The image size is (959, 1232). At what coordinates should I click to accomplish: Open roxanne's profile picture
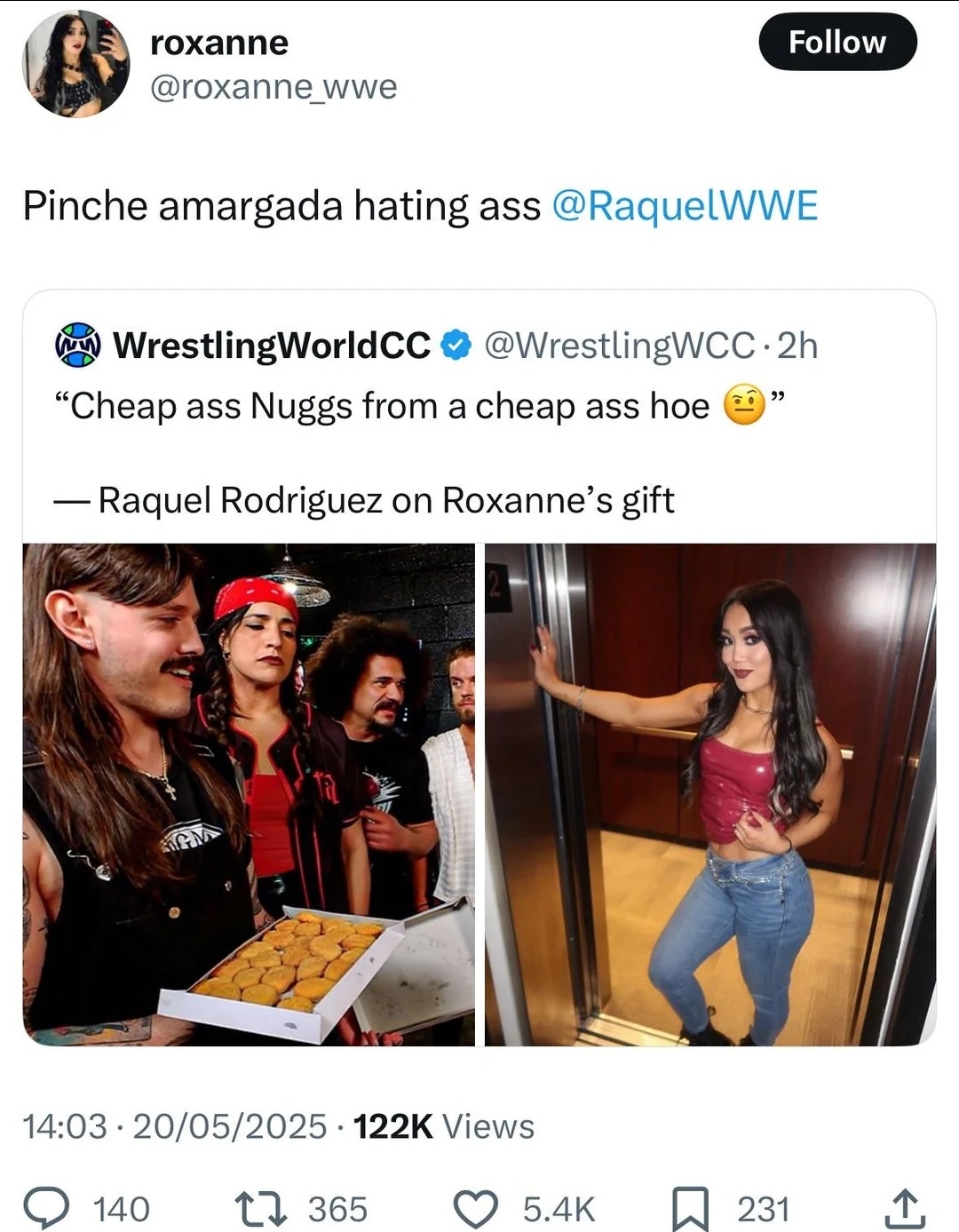point(75,64)
